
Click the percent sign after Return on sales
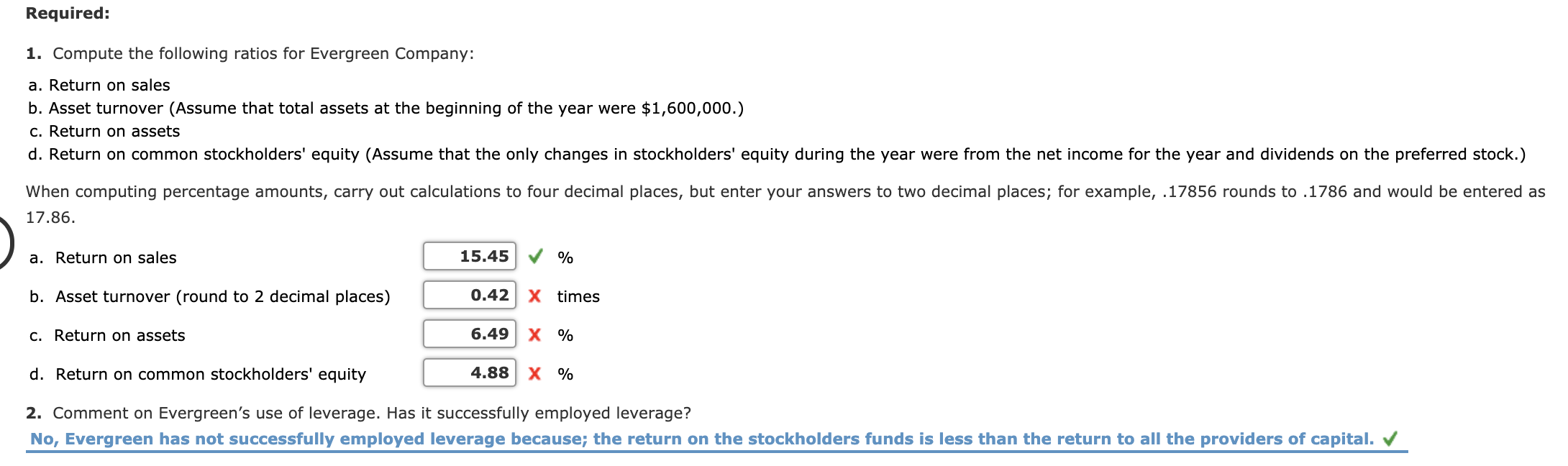pos(564,257)
